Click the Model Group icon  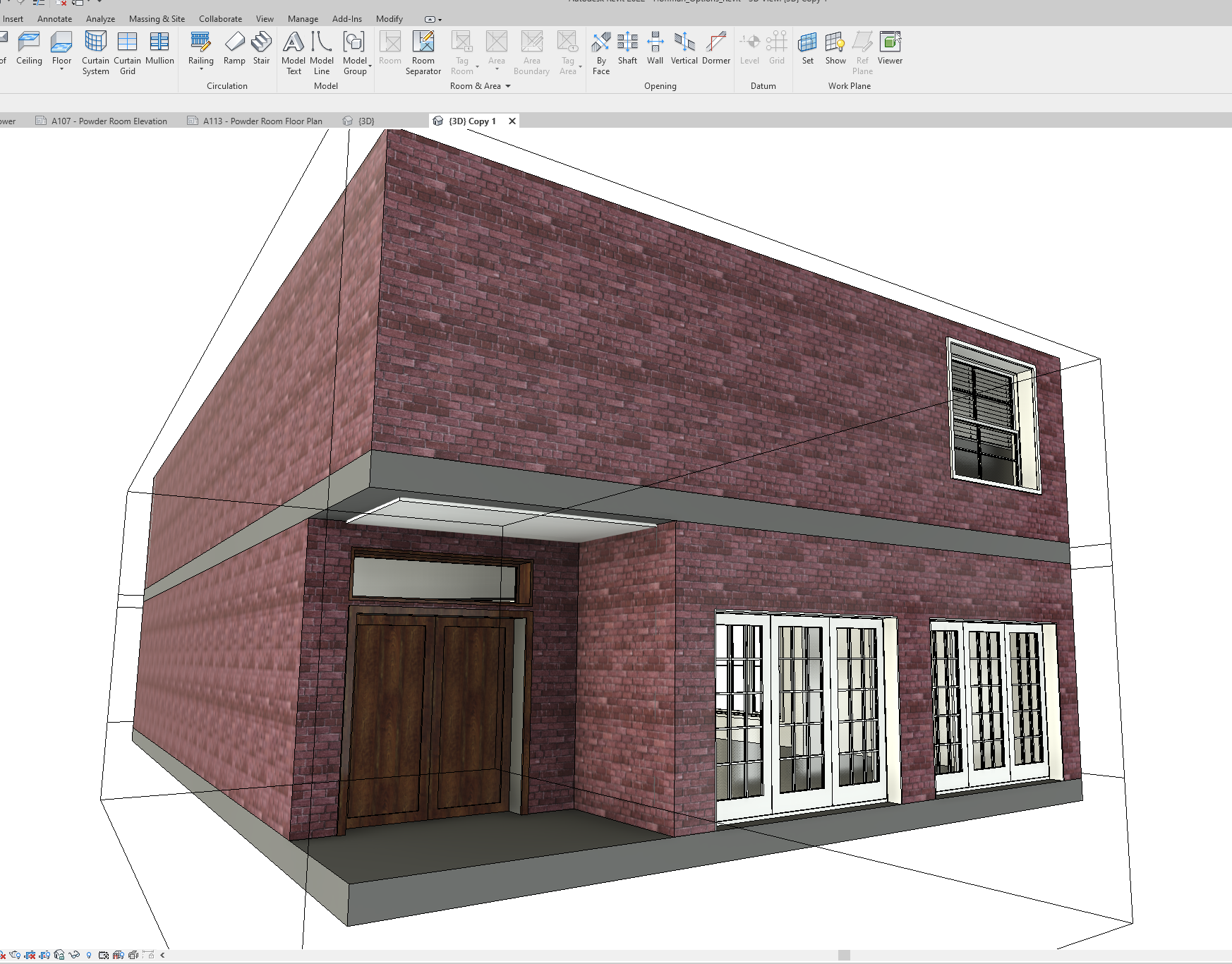(354, 42)
